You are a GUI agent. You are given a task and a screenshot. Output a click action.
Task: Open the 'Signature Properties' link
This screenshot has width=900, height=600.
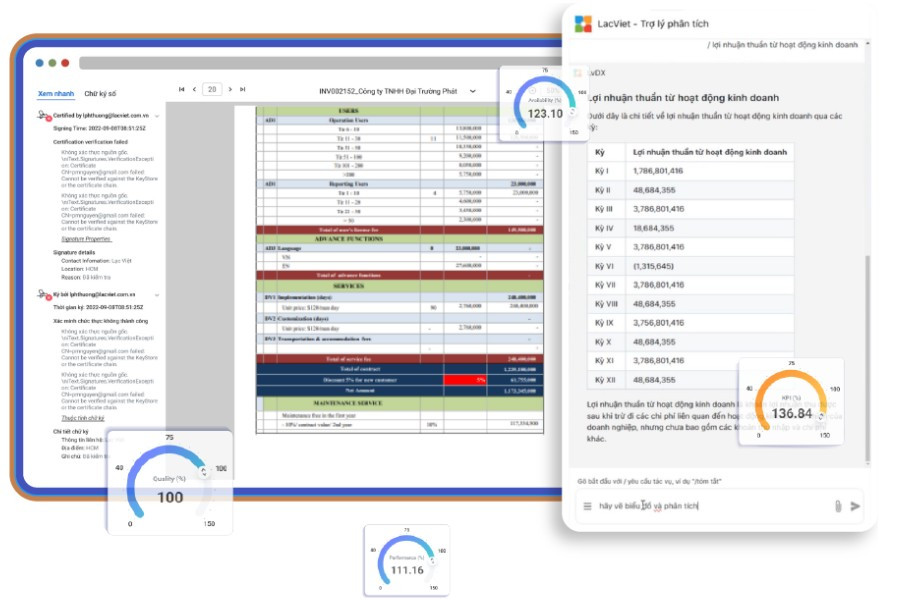(85, 240)
